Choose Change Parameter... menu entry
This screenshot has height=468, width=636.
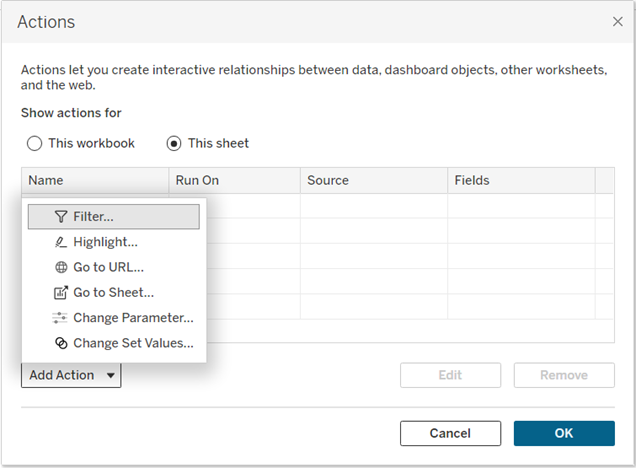114,318
